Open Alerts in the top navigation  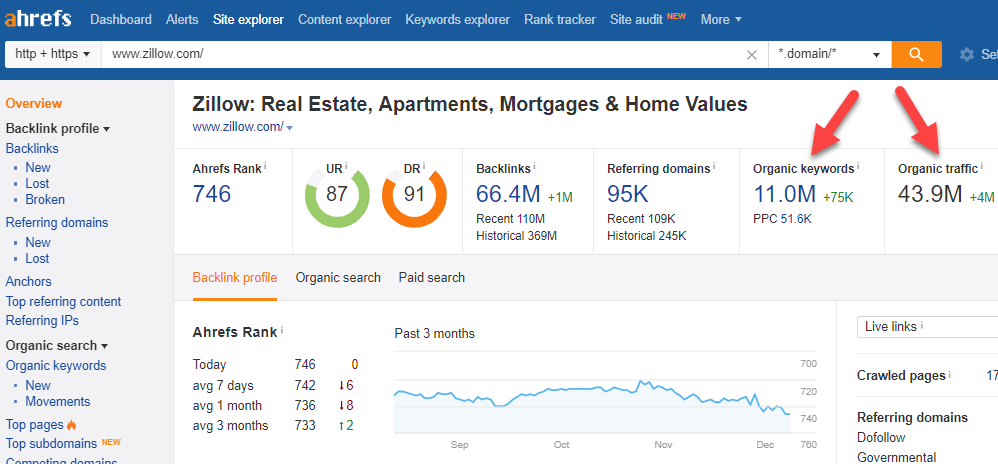point(182,20)
